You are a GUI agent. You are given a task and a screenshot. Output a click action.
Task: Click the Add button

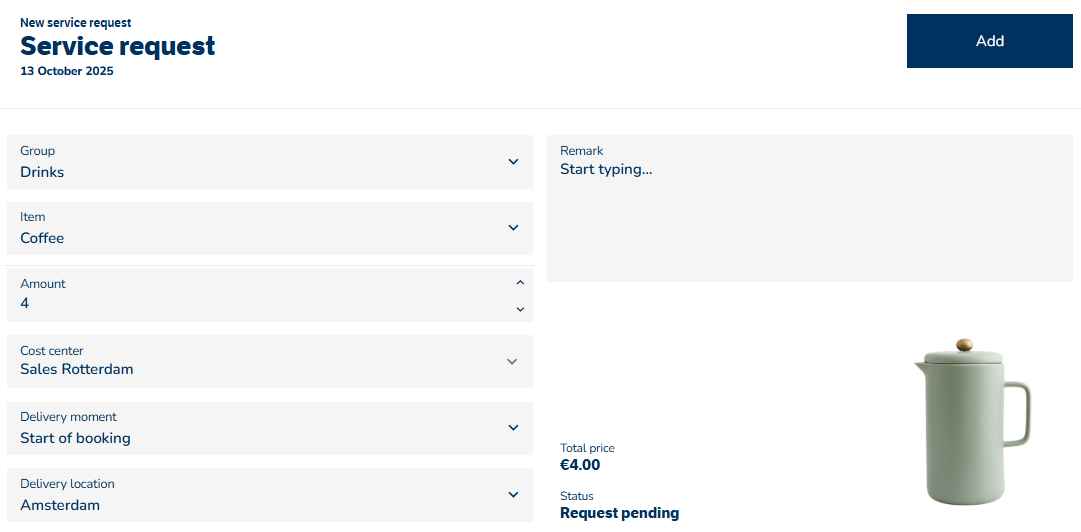989,41
